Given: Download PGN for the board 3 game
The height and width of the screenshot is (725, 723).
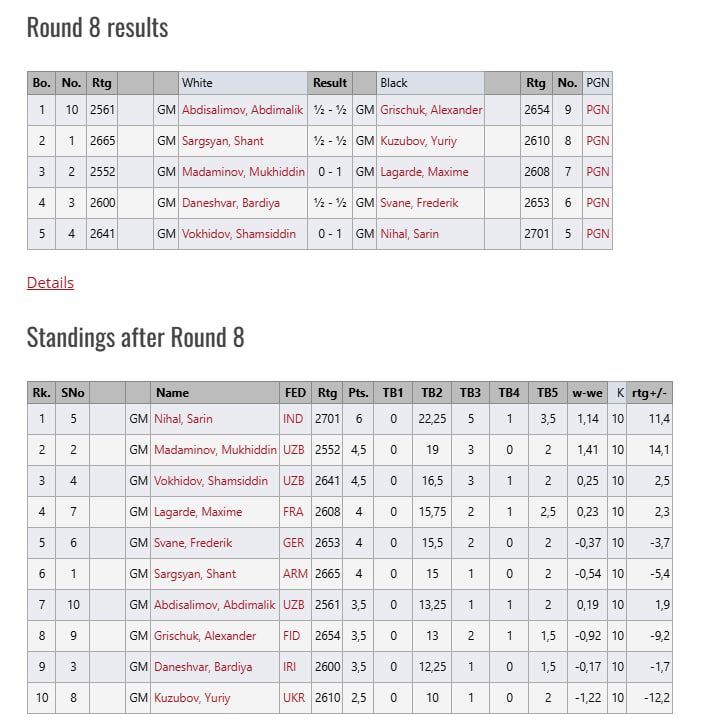Looking at the screenshot, I should (597, 172).
